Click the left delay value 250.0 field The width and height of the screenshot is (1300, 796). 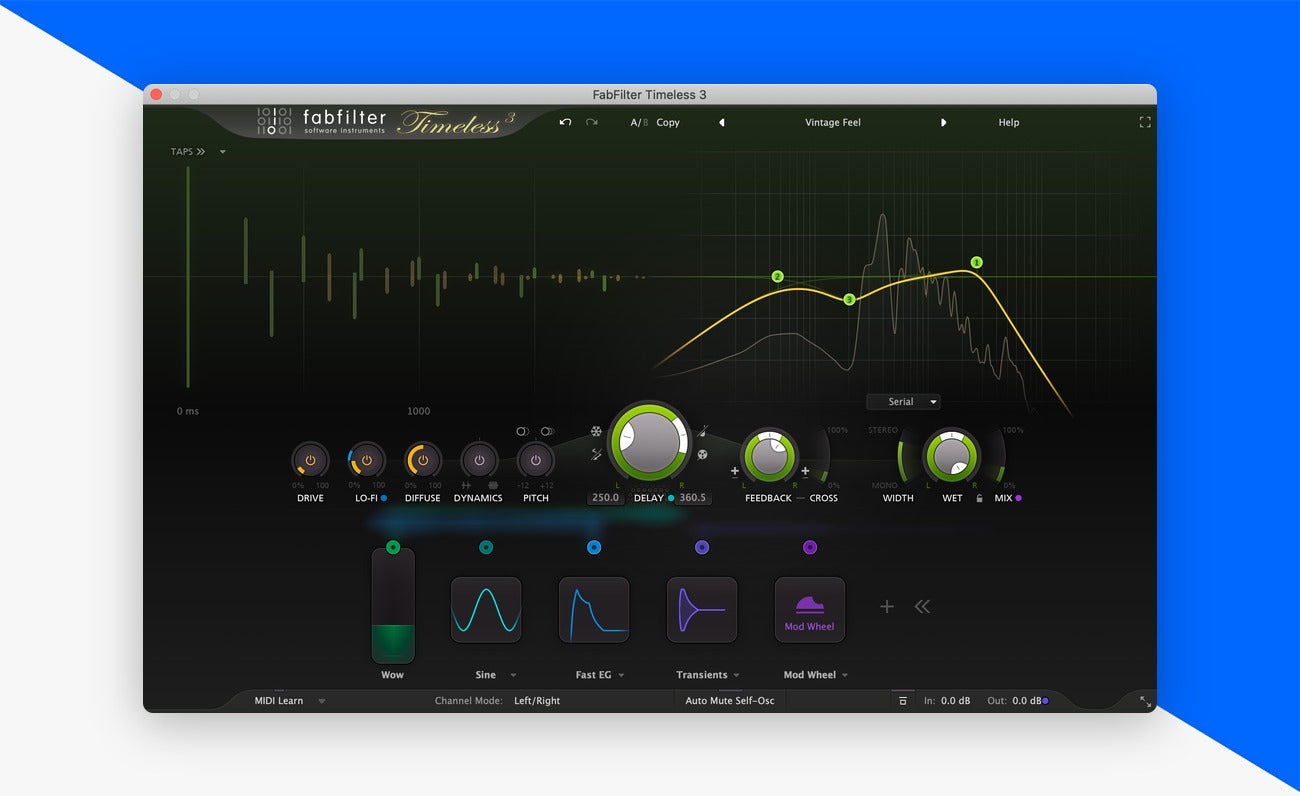[606, 497]
